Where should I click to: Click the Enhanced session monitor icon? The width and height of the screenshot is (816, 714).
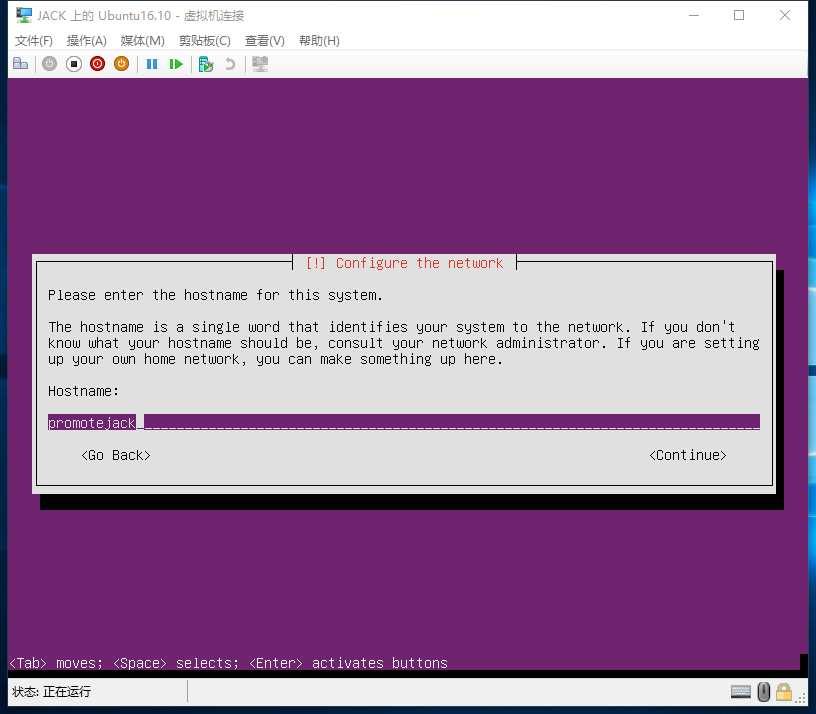click(260, 64)
